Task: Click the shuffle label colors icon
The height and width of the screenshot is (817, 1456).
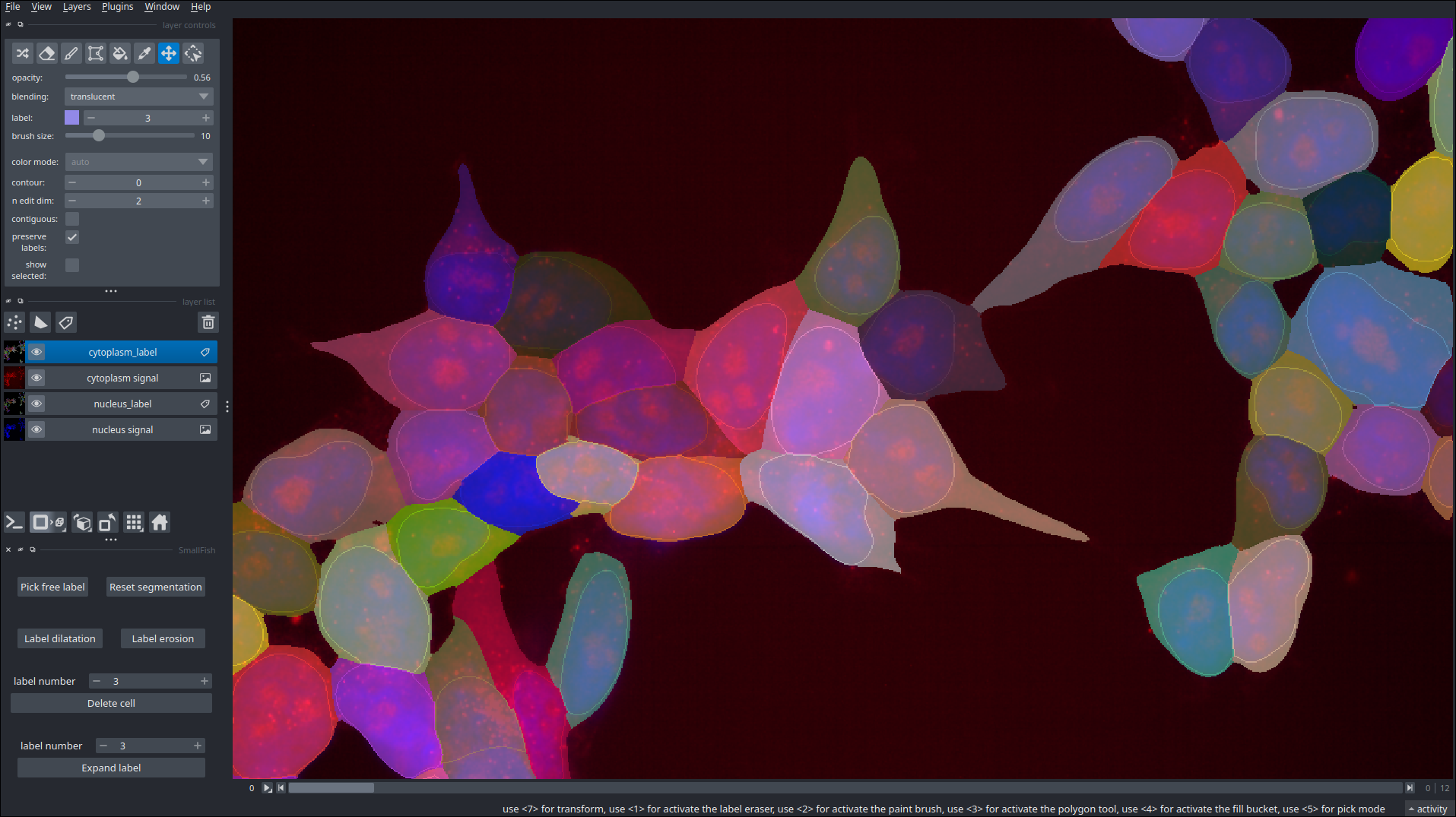Action: point(22,53)
